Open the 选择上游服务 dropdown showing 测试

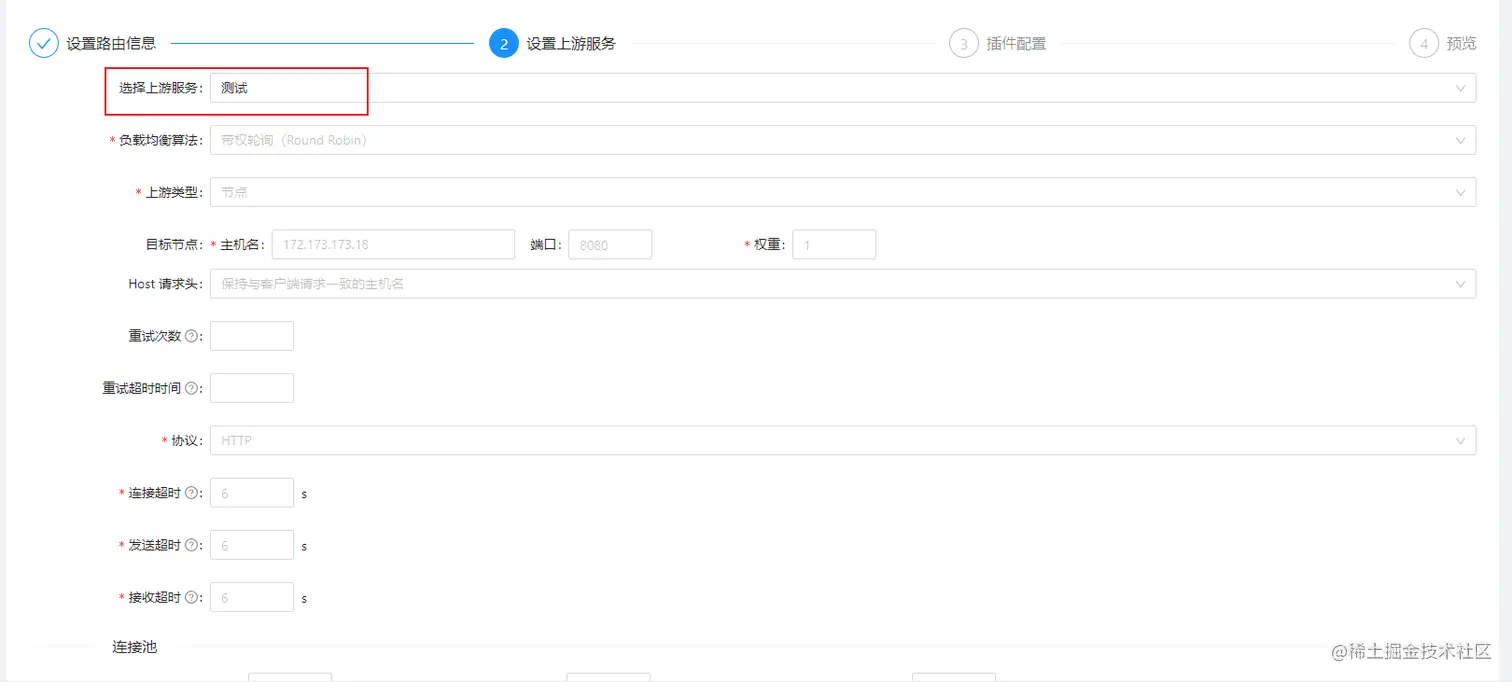[842, 88]
